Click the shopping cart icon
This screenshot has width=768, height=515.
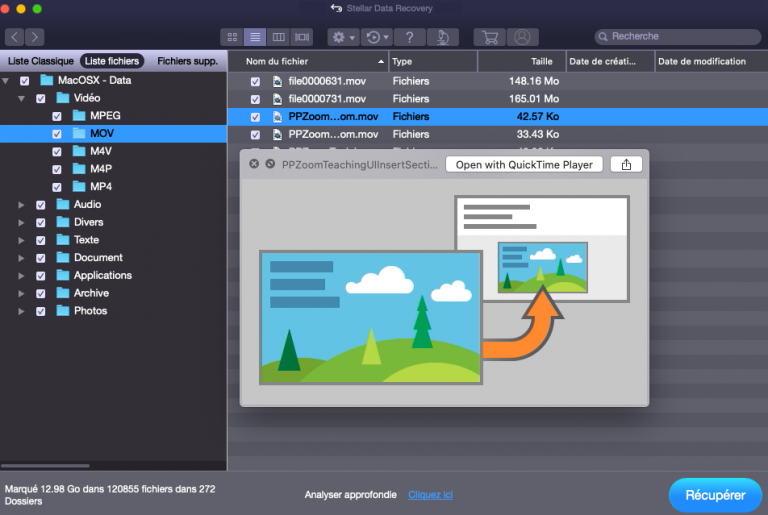click(x=490, y=37)
